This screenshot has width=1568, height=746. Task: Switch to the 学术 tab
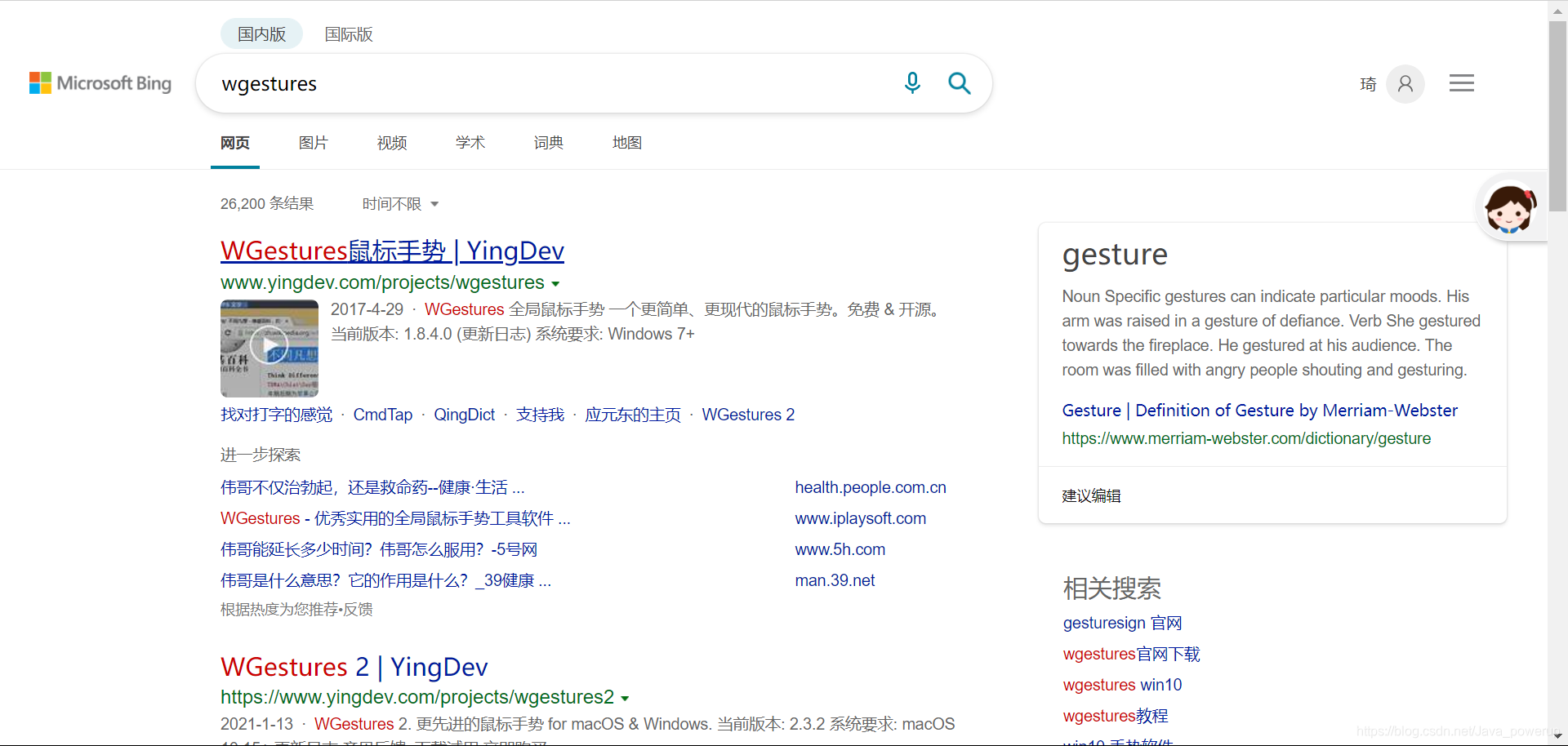(x=470, y=143)
